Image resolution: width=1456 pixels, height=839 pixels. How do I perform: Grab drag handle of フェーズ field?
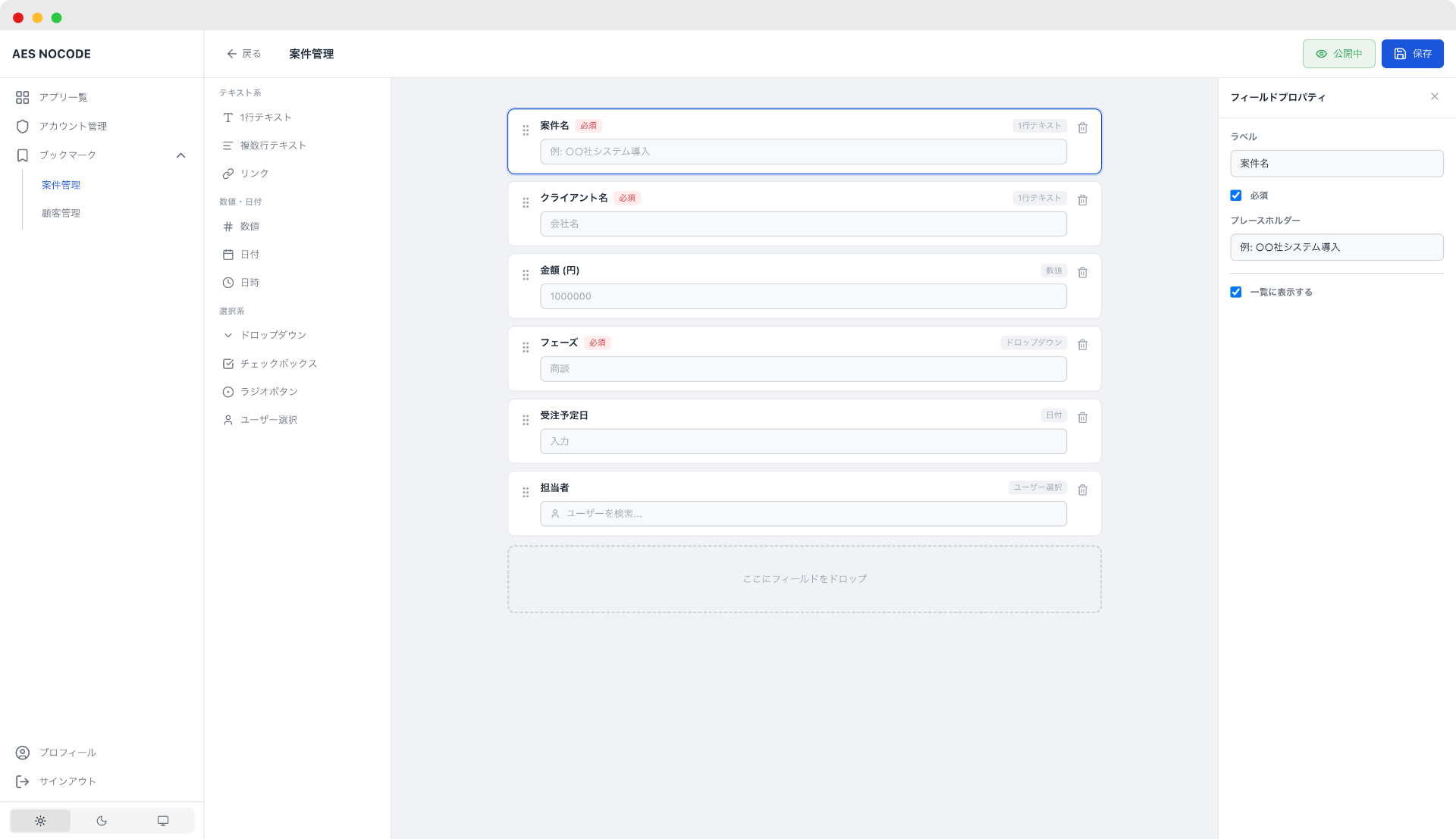(x=526, y=348)
